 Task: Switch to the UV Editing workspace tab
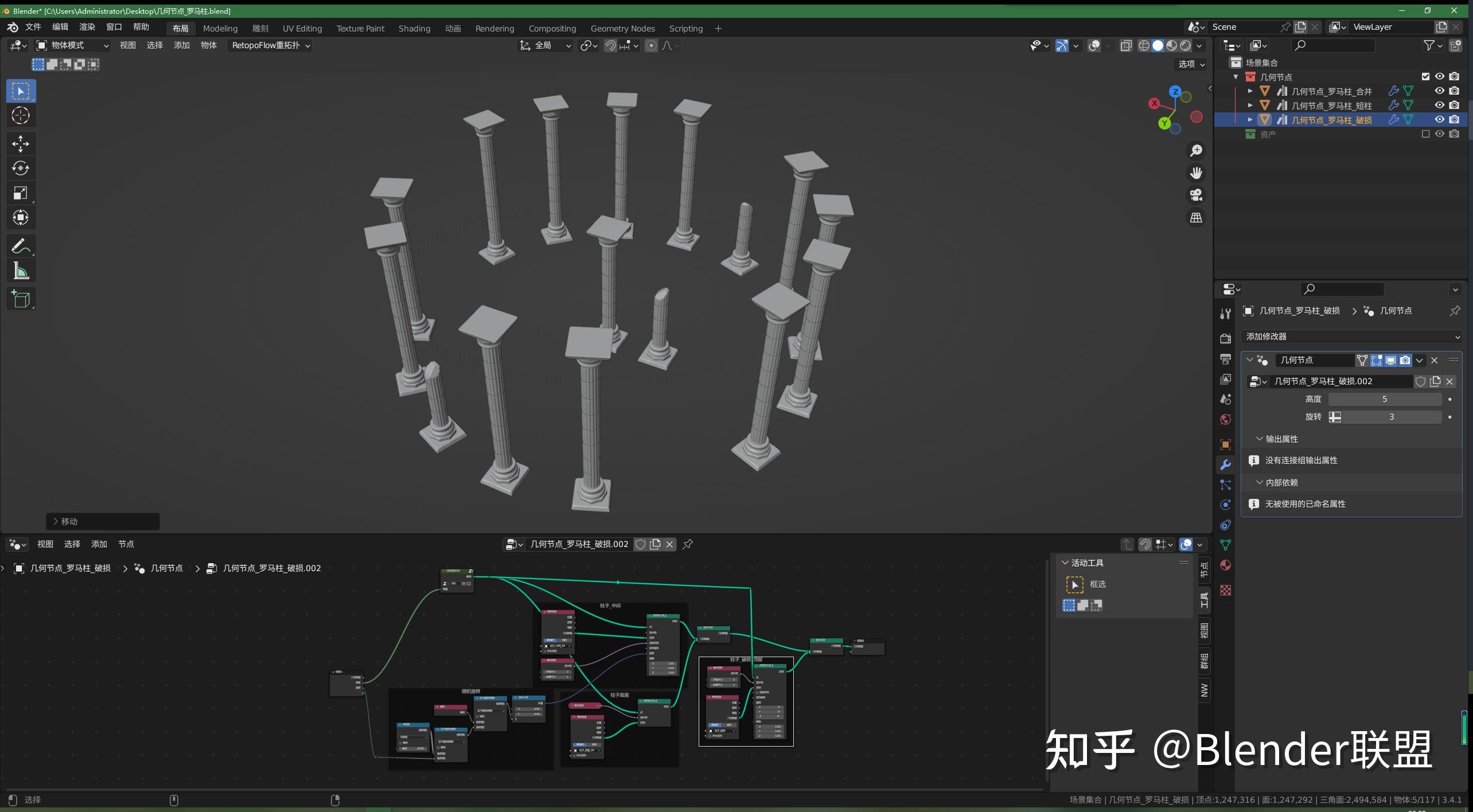pos(302,29)
